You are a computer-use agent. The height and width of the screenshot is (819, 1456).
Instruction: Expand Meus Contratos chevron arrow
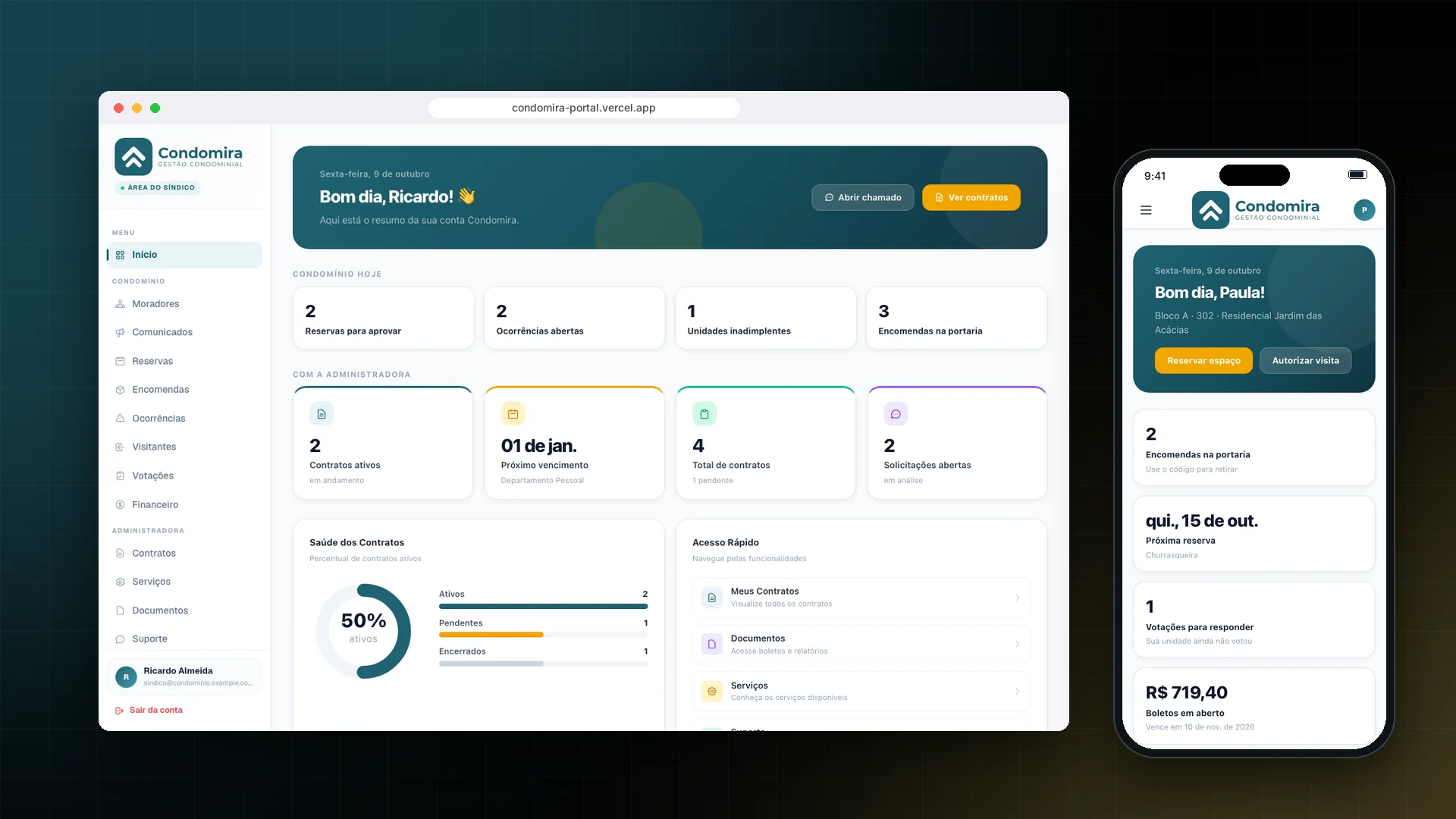tap(1018, 598)
